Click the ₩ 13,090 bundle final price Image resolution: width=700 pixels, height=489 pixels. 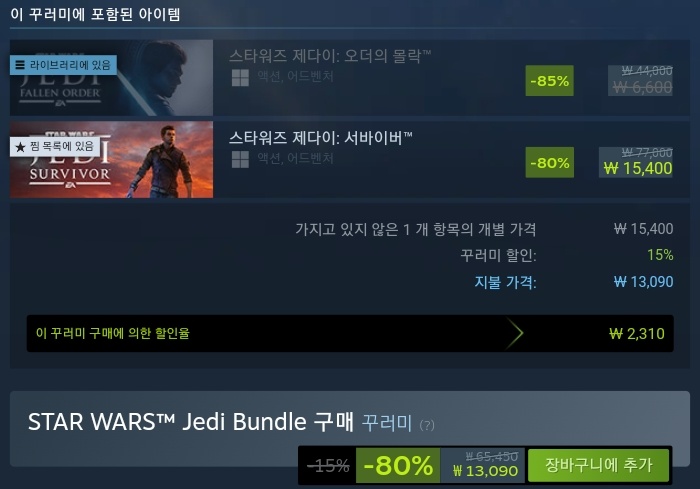(x=485, y=471)
